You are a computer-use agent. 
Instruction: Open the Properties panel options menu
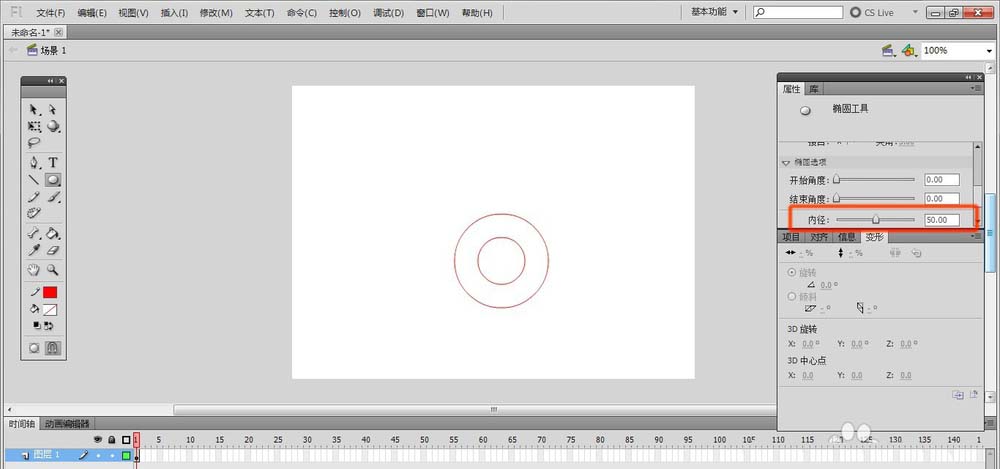[x=976, y=88]
